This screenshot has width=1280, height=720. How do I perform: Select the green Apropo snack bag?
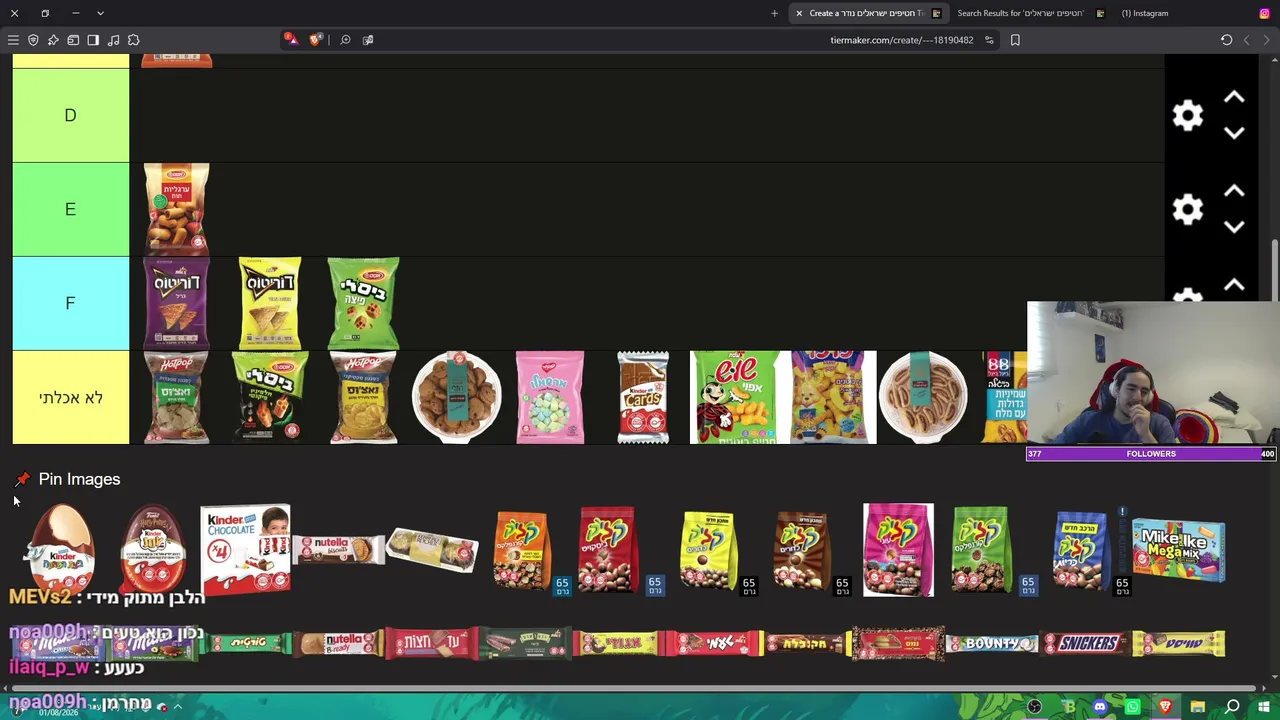click(x=736, y=397)
